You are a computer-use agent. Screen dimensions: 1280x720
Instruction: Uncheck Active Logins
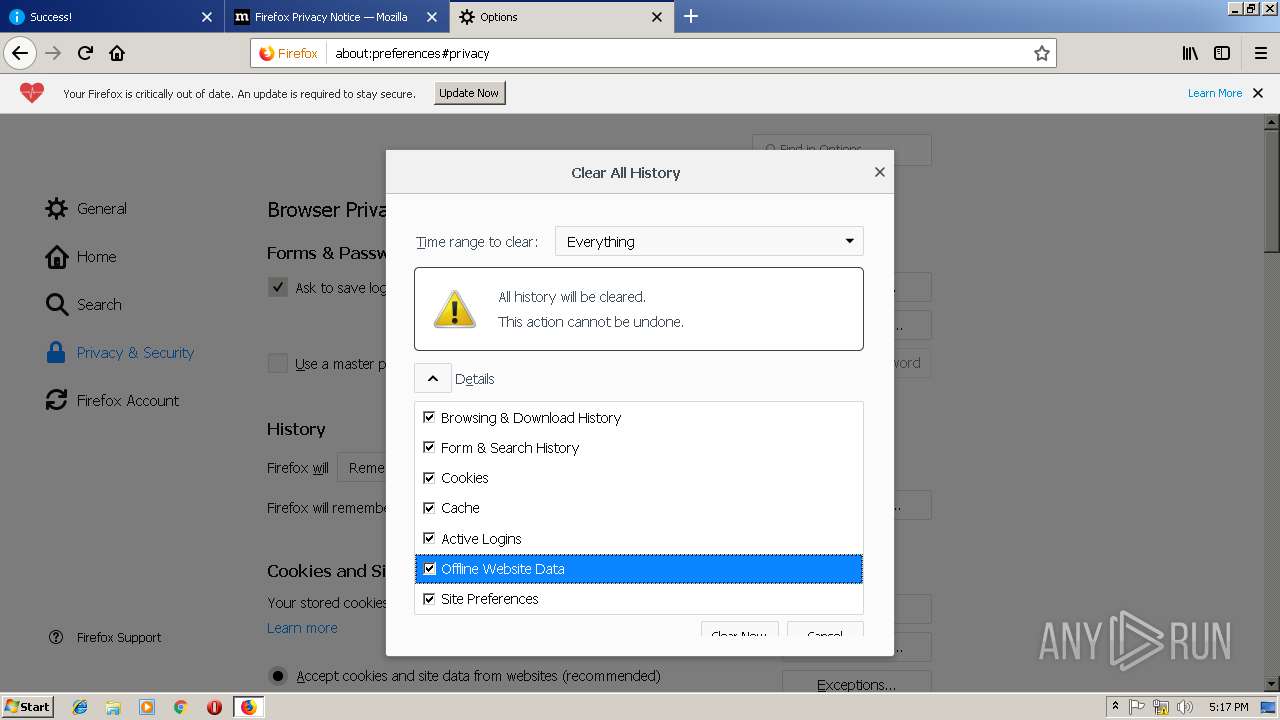pos(429,538)
